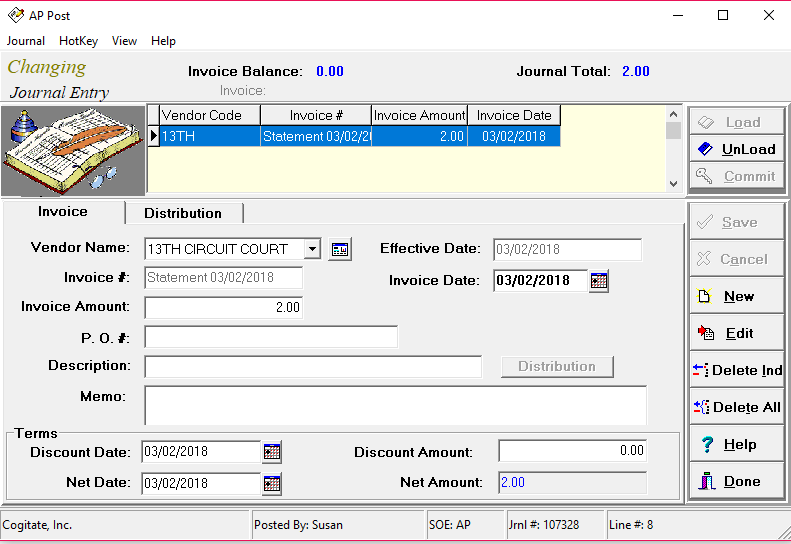Click the Description field
This screenshot has height=544, width=791.
[313, 367]
